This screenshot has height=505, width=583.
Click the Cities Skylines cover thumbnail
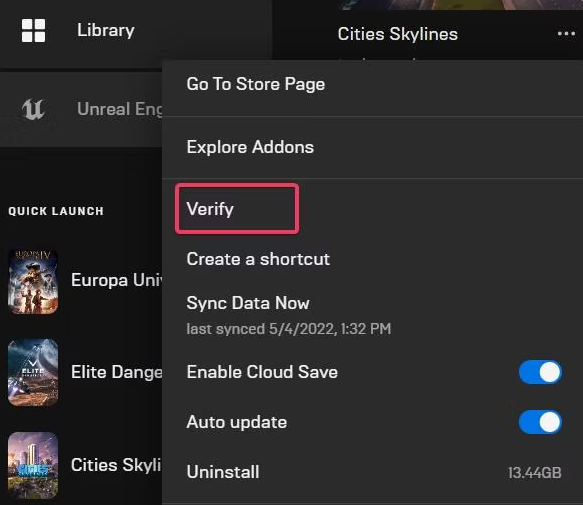33,465
